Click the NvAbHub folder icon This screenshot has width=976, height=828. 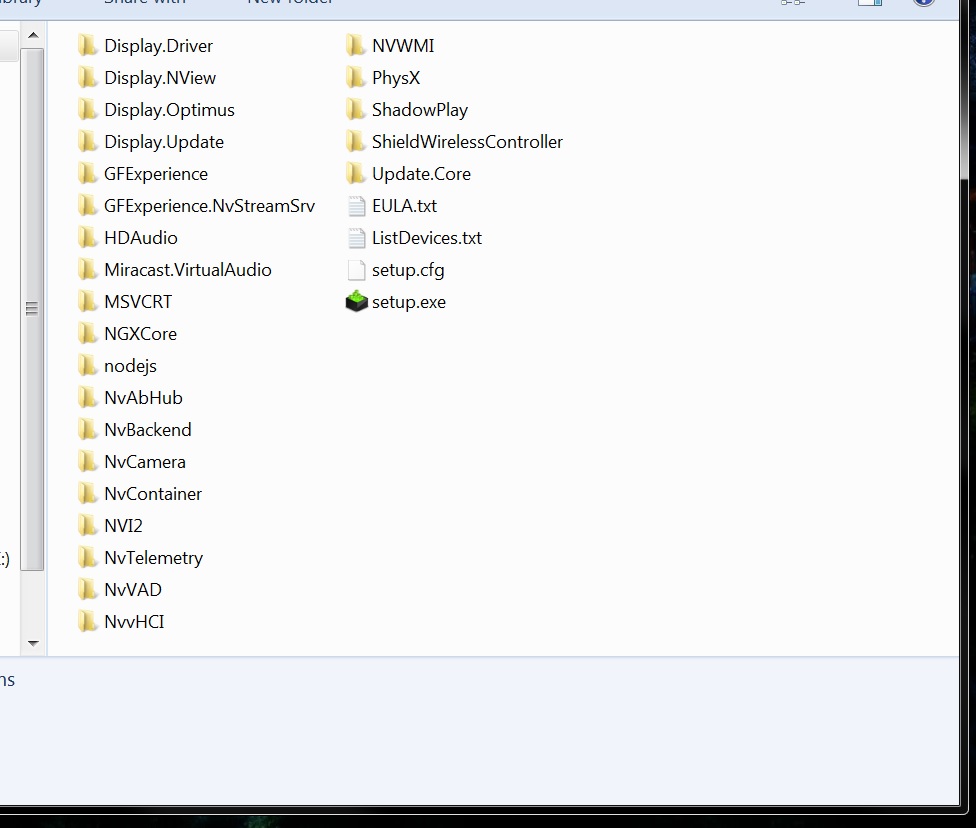coord(88,398)
